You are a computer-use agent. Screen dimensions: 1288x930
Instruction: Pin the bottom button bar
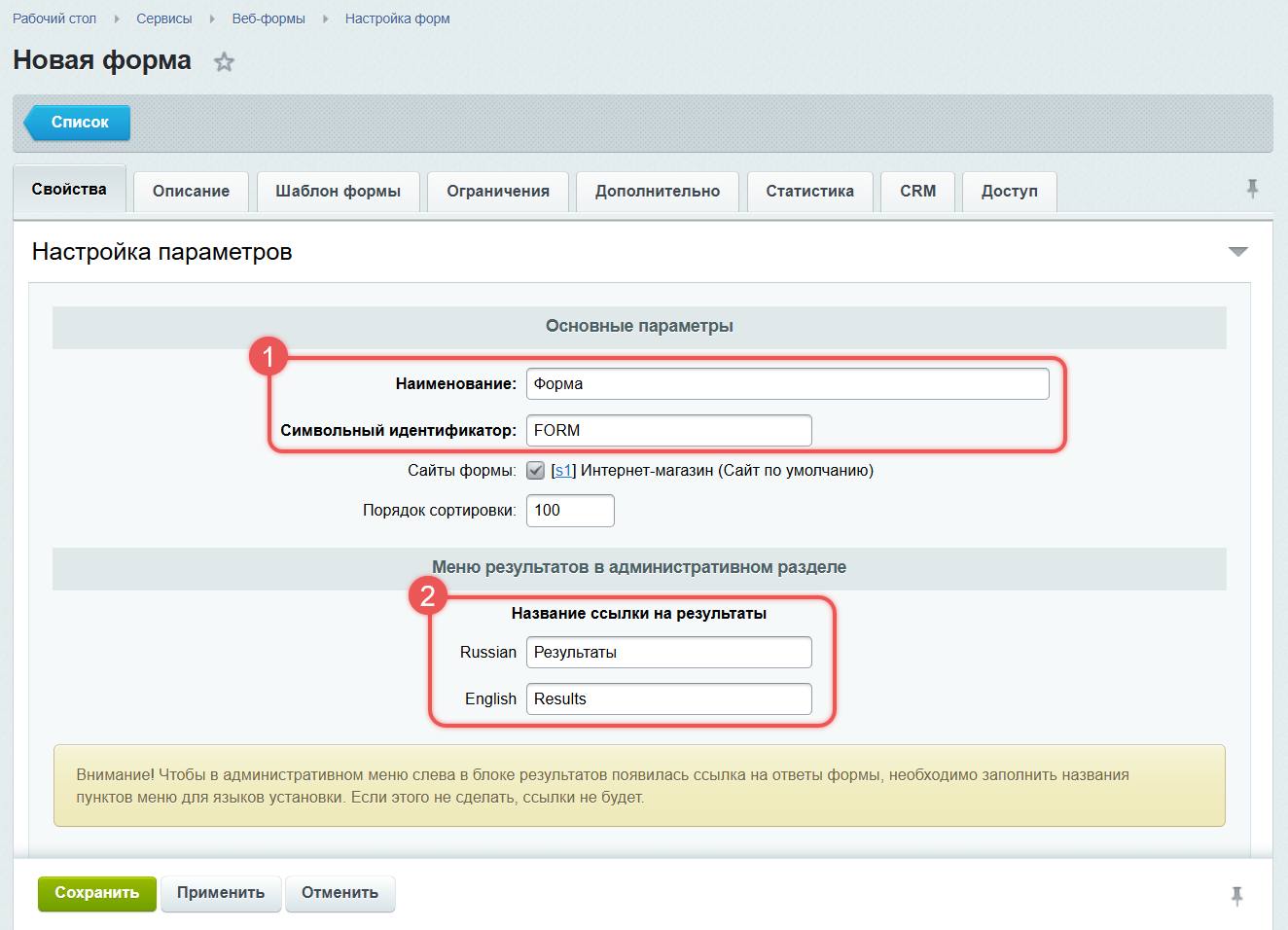coord(1236,896)
